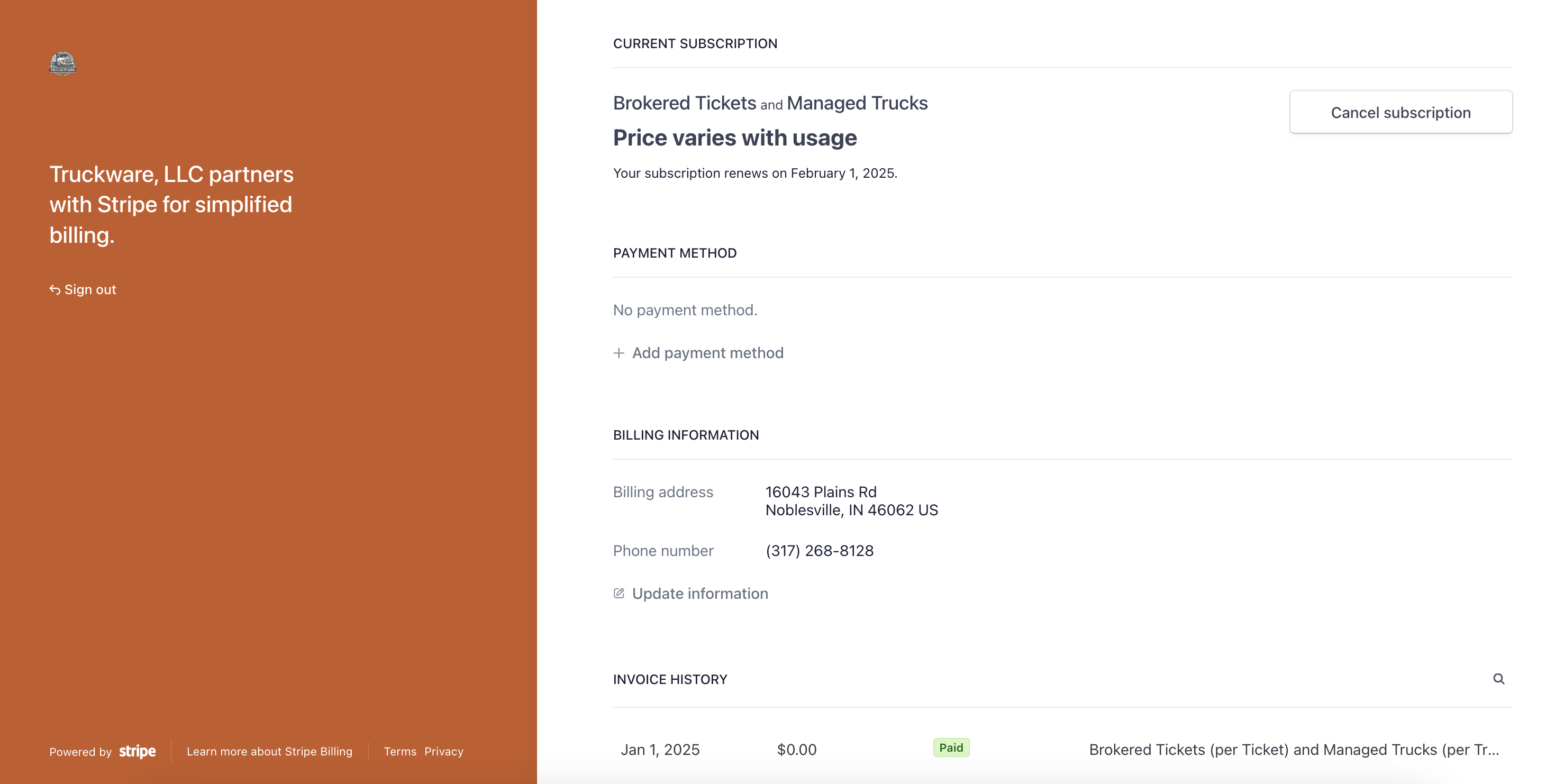Open the Terms link

click(399, 751)
